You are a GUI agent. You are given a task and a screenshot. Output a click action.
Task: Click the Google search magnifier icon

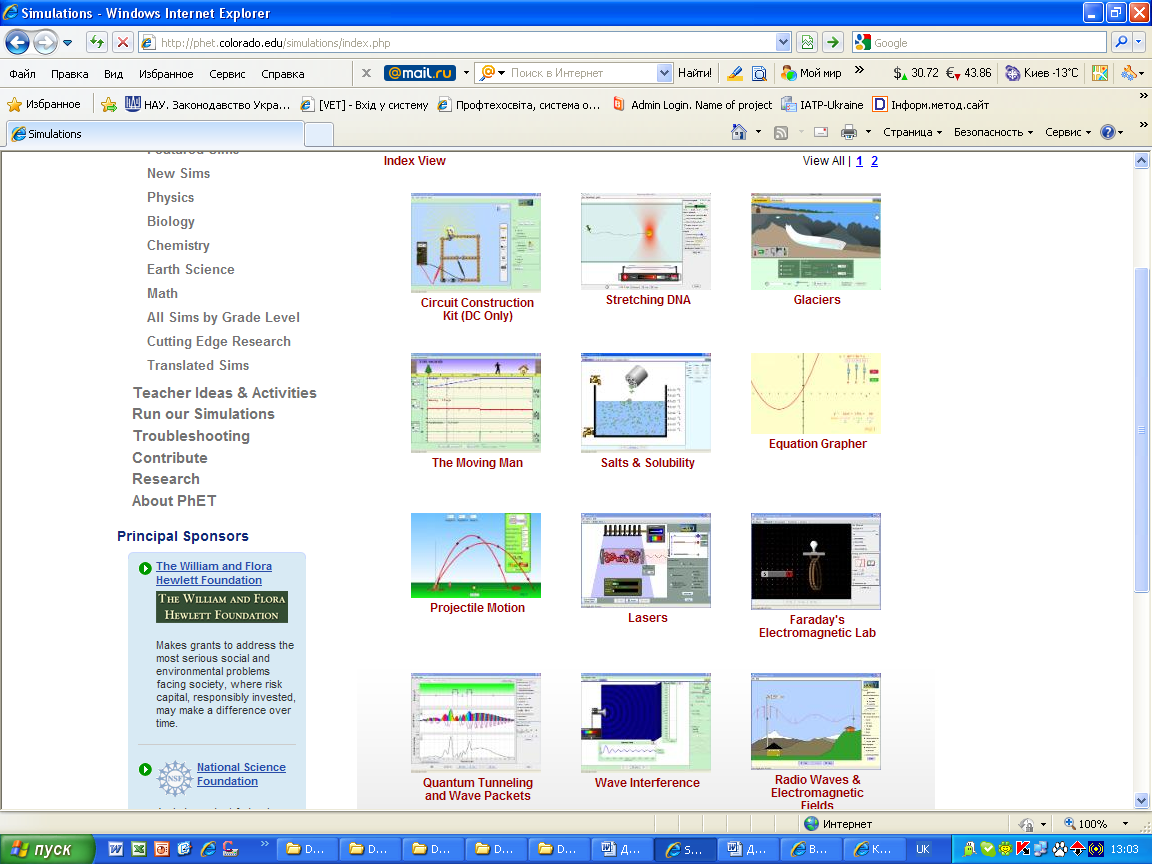point(1121,43)
